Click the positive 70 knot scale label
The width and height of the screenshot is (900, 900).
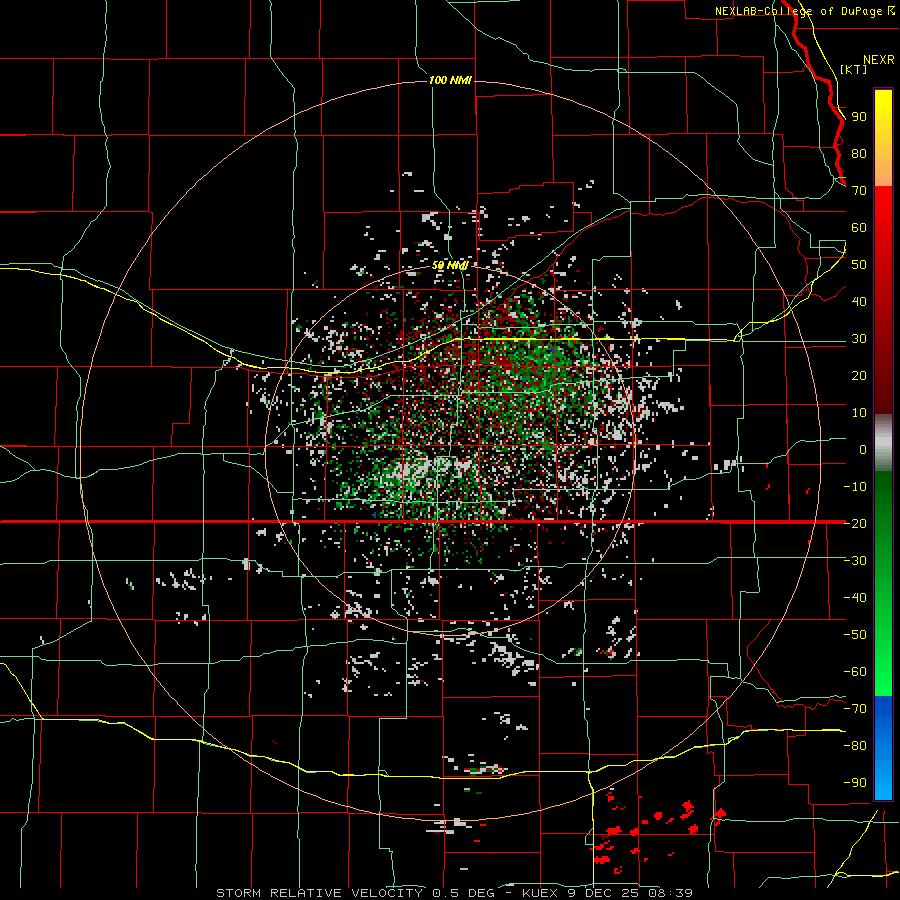859,191
